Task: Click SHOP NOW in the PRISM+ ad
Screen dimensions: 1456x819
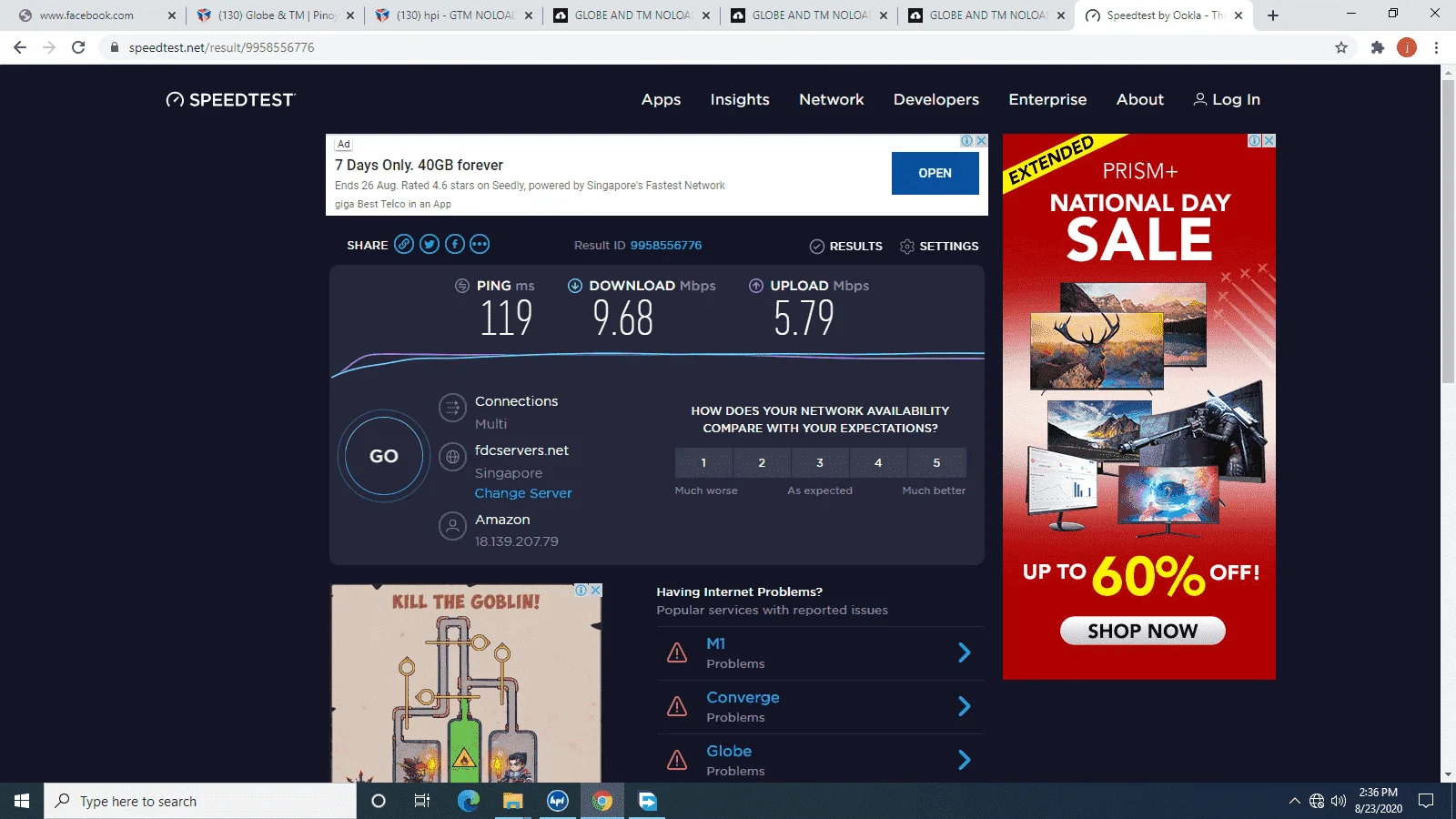Action: (1143, 631)
